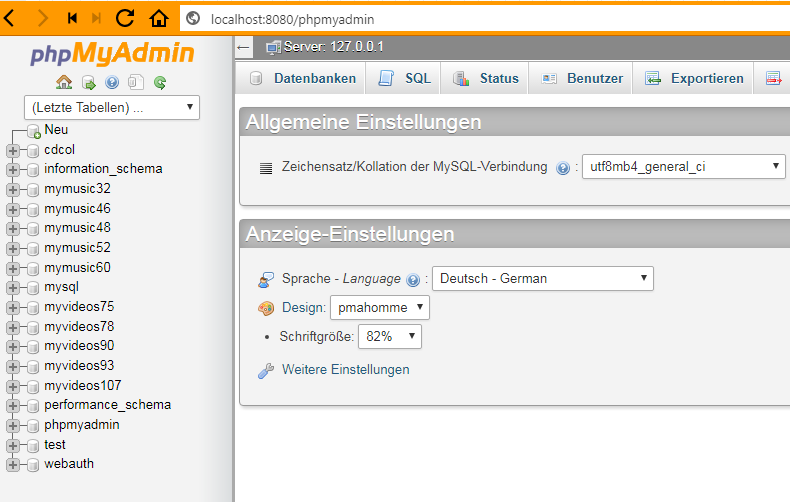Click Neu to create a database
This screenshot has width=790, height=502.
(56, 130)
